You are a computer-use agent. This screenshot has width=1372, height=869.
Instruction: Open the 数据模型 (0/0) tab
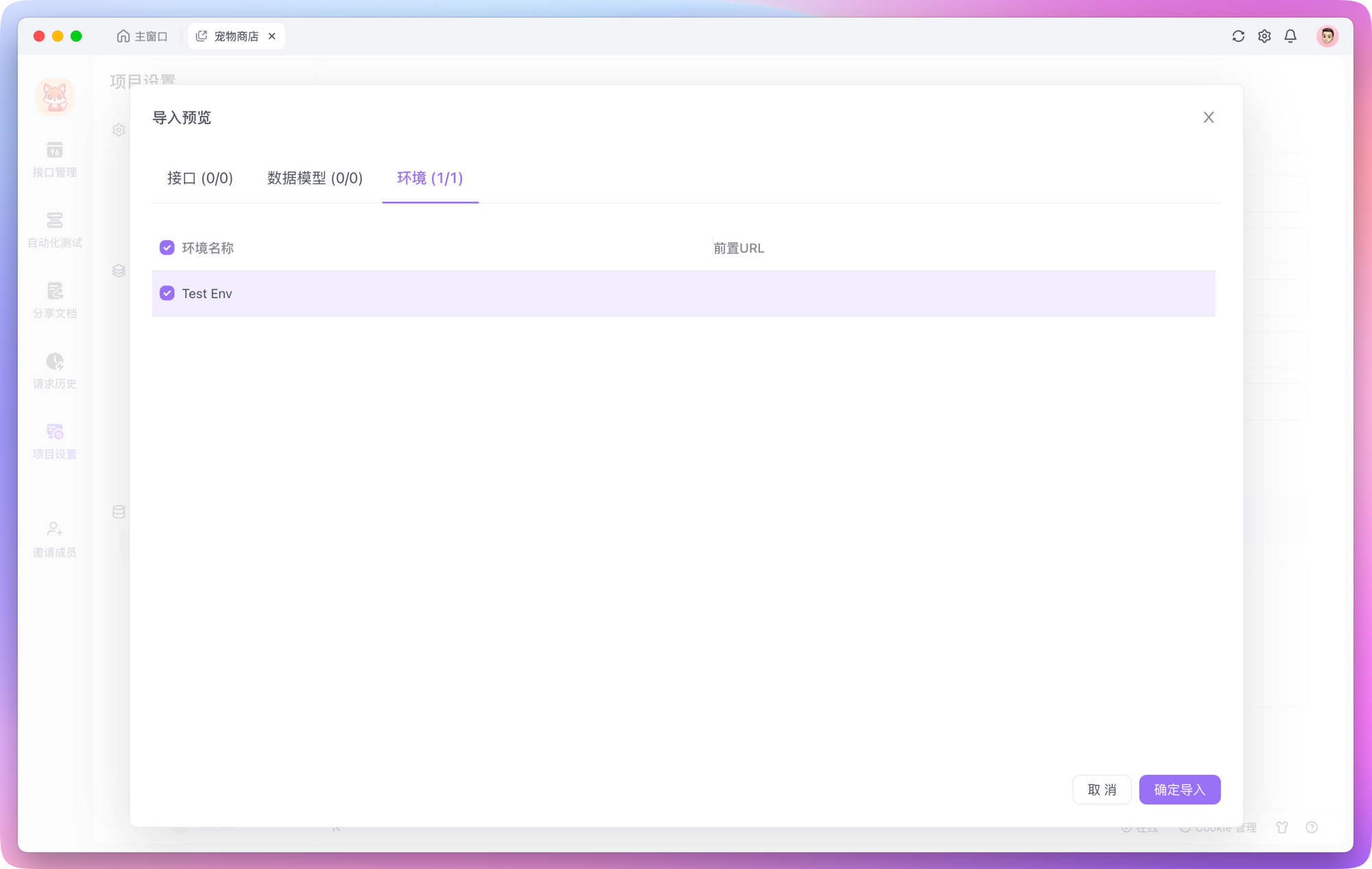(x=315, y=178)
